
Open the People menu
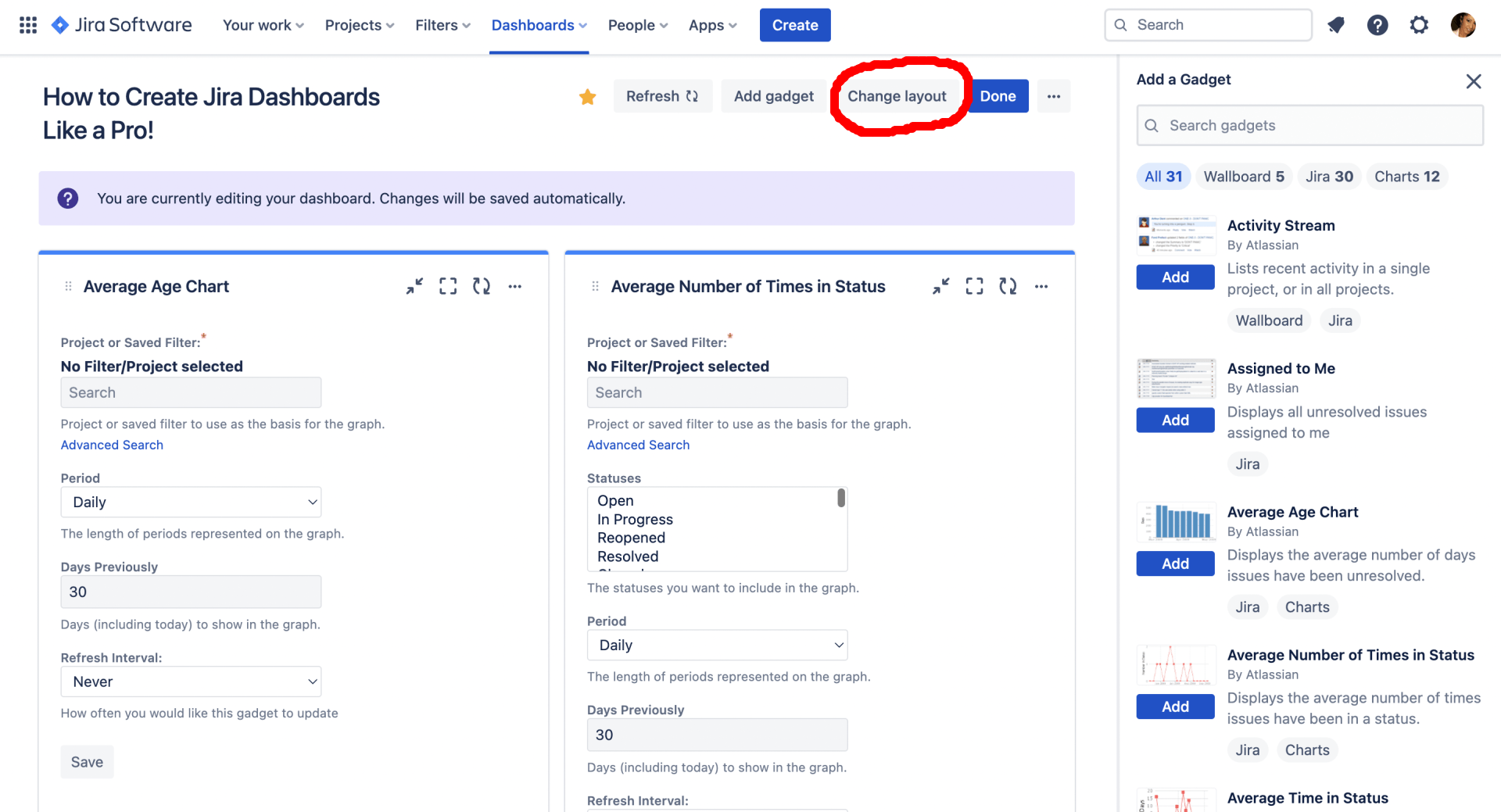(x=638, y=25)
